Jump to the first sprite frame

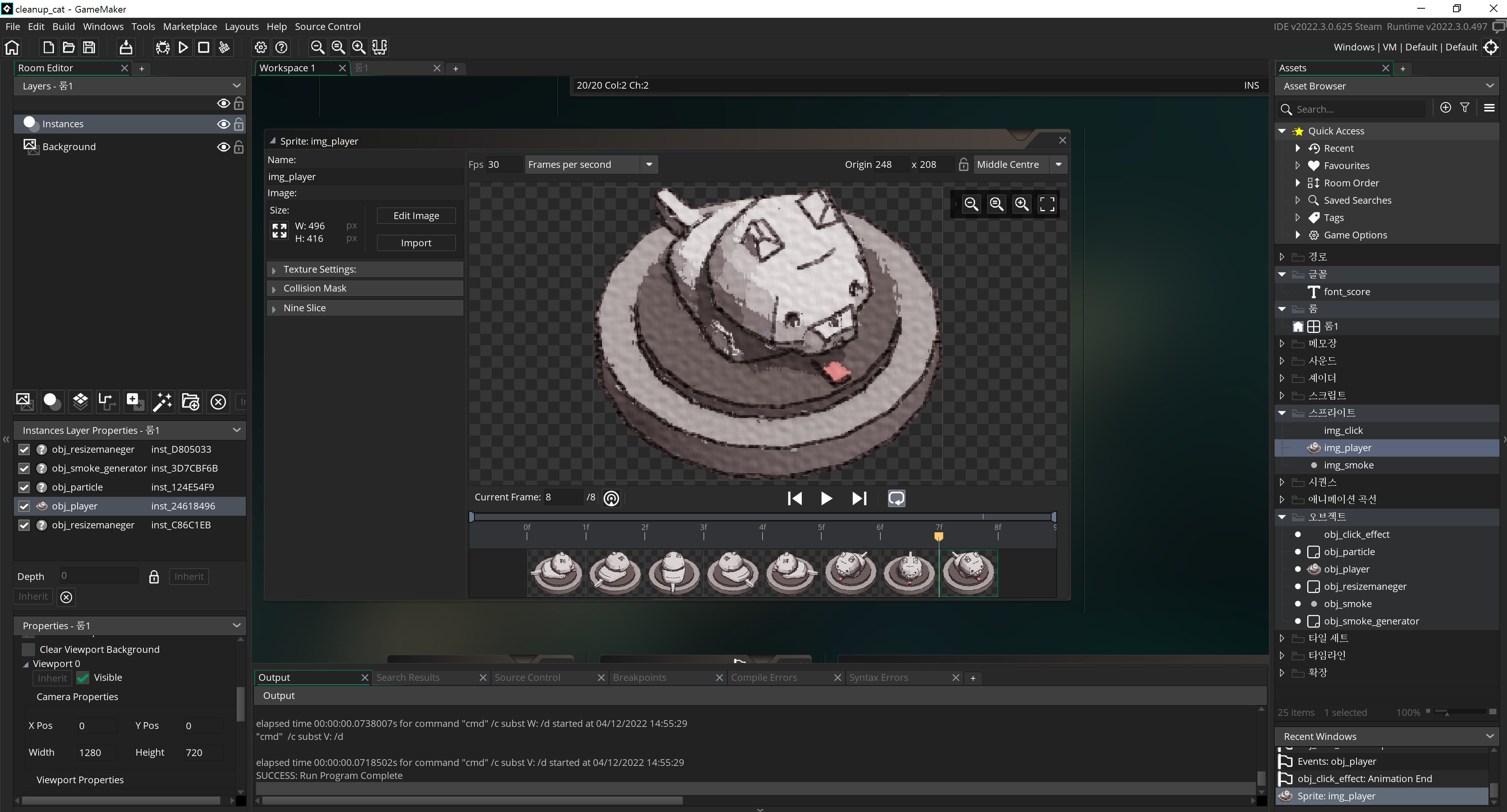click(x=794, y=498)
